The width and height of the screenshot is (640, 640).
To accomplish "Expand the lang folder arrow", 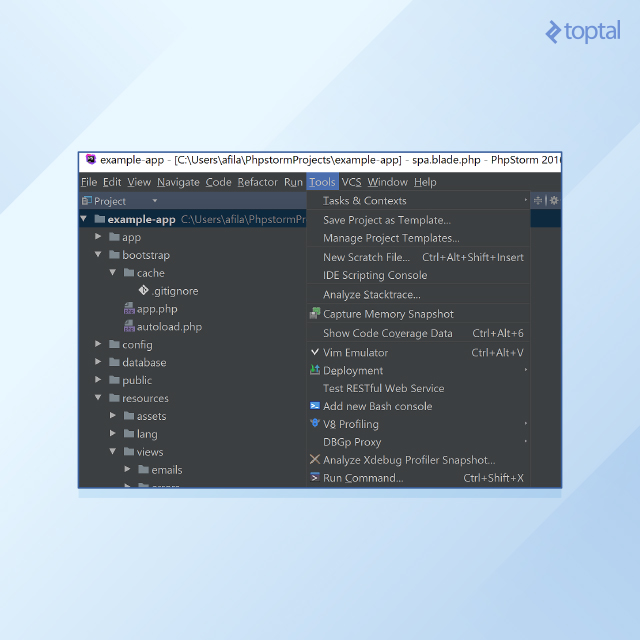I will tap(113, 433).
